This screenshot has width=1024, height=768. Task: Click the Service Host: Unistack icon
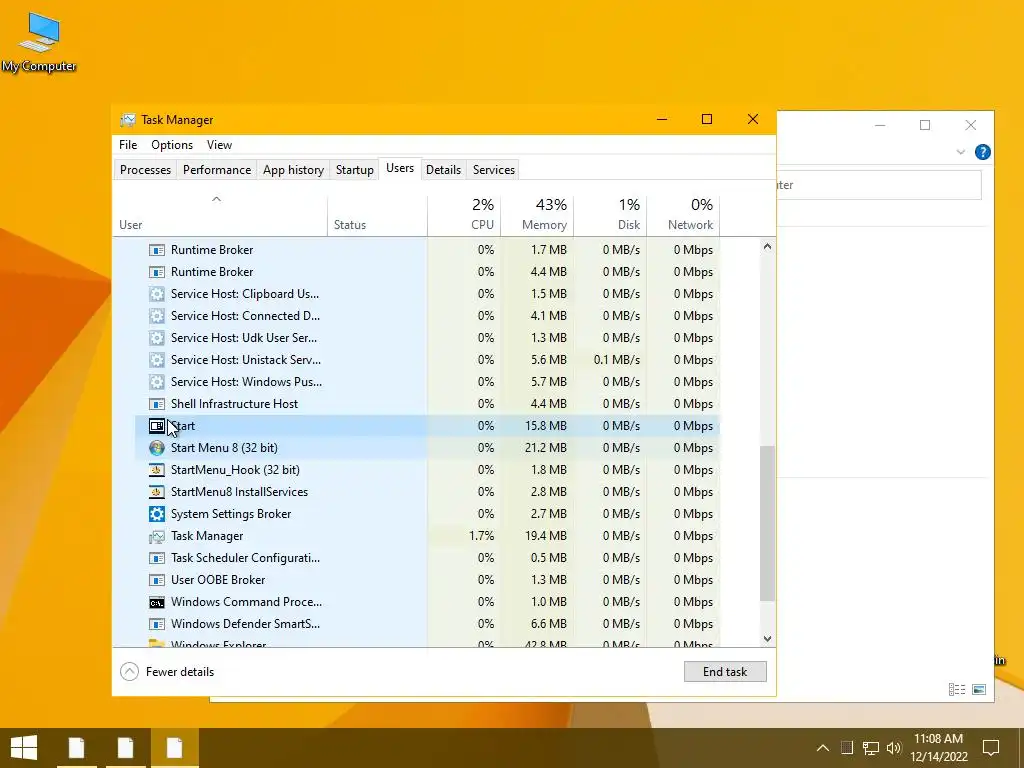click(157, 360)
